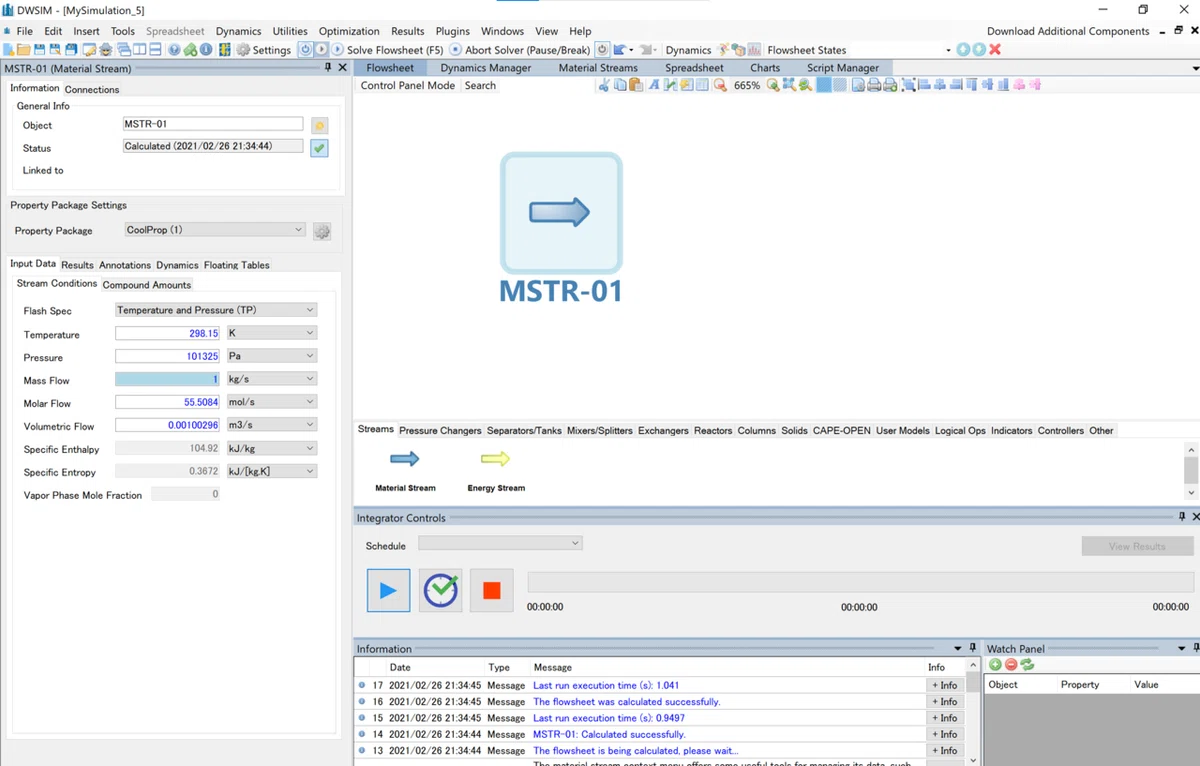Open the Property Package dropdown
Screen dimensions: 1200x766
click(x=213, y=230)
